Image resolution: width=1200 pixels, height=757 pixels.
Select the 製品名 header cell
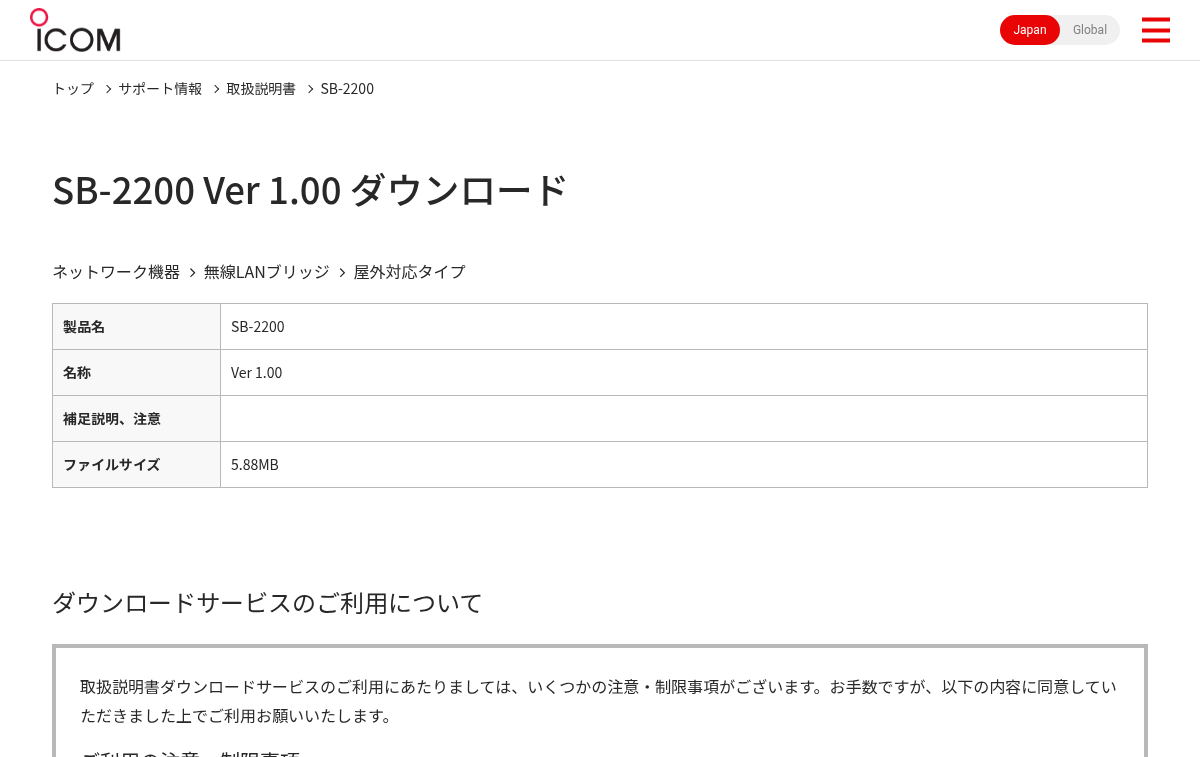(x=136, y=327)
